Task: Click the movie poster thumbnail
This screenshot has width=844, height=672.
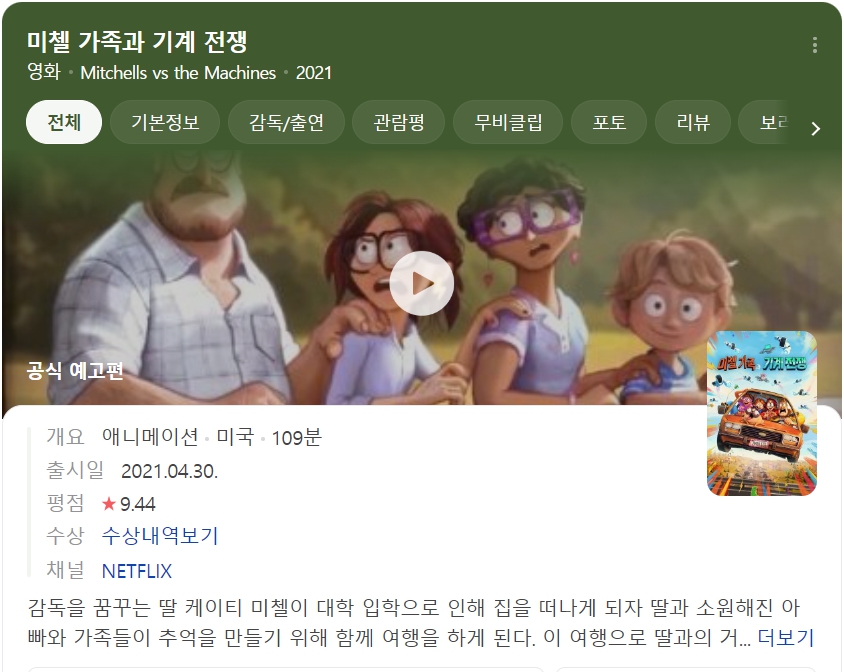Action: coord(762,414)
